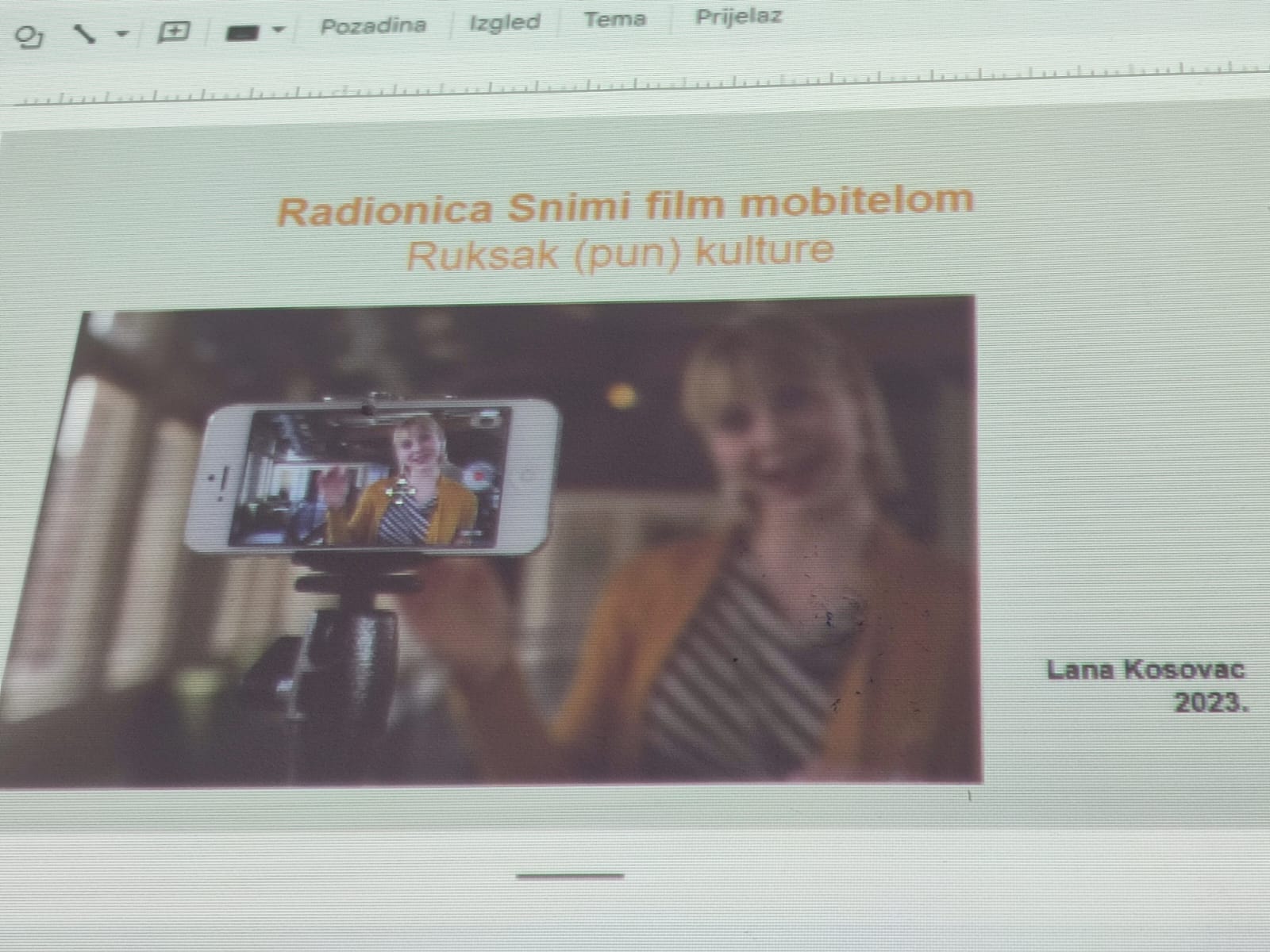The width and height of the screenshot is (1270, 952).
Task: Select the 'Lana Kosovac' text
Action: tap(1145, 670)
